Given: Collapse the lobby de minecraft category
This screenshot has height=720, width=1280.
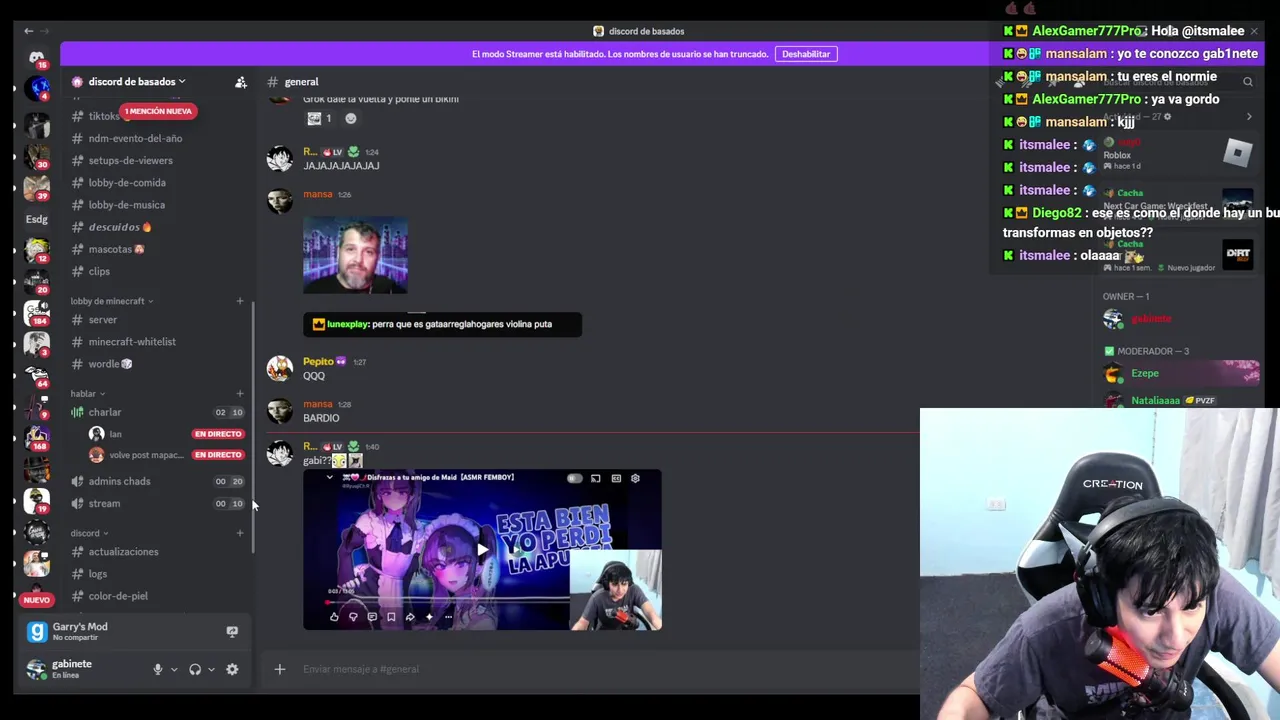Looking at the screenshot, I should (x=111, y=301).
